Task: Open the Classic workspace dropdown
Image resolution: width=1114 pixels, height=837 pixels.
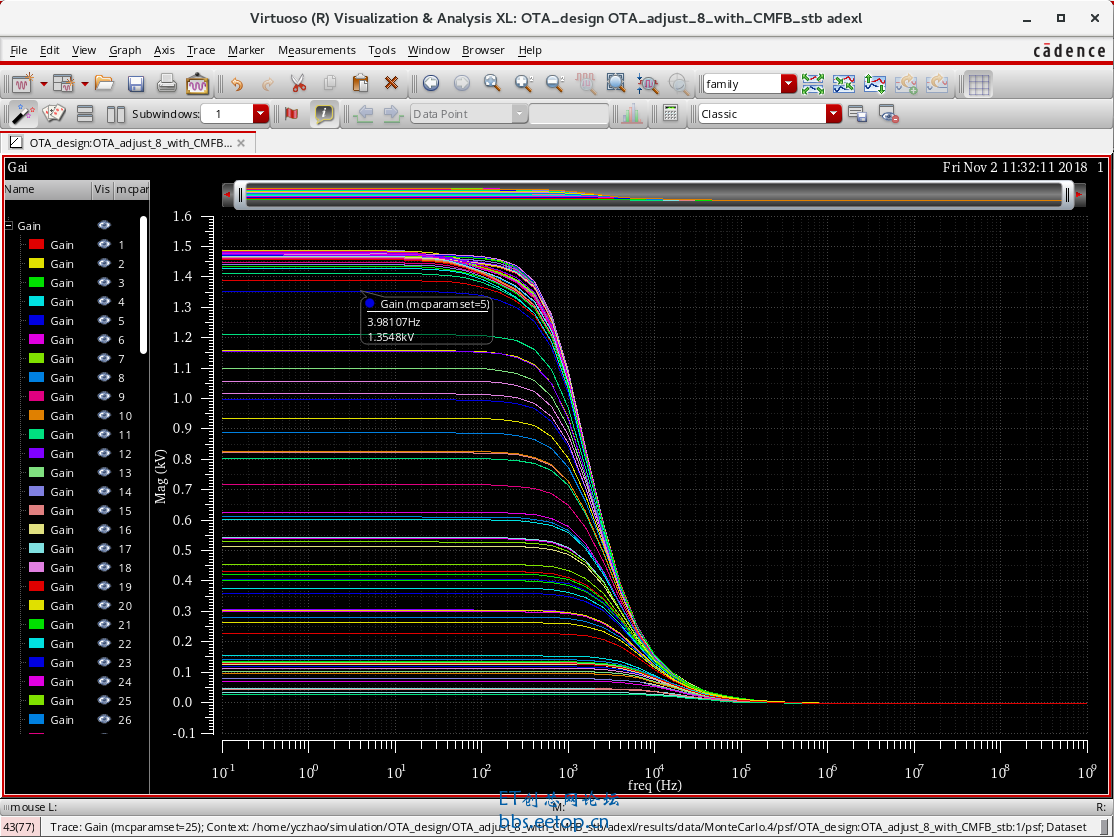Action: click(834, 114)
